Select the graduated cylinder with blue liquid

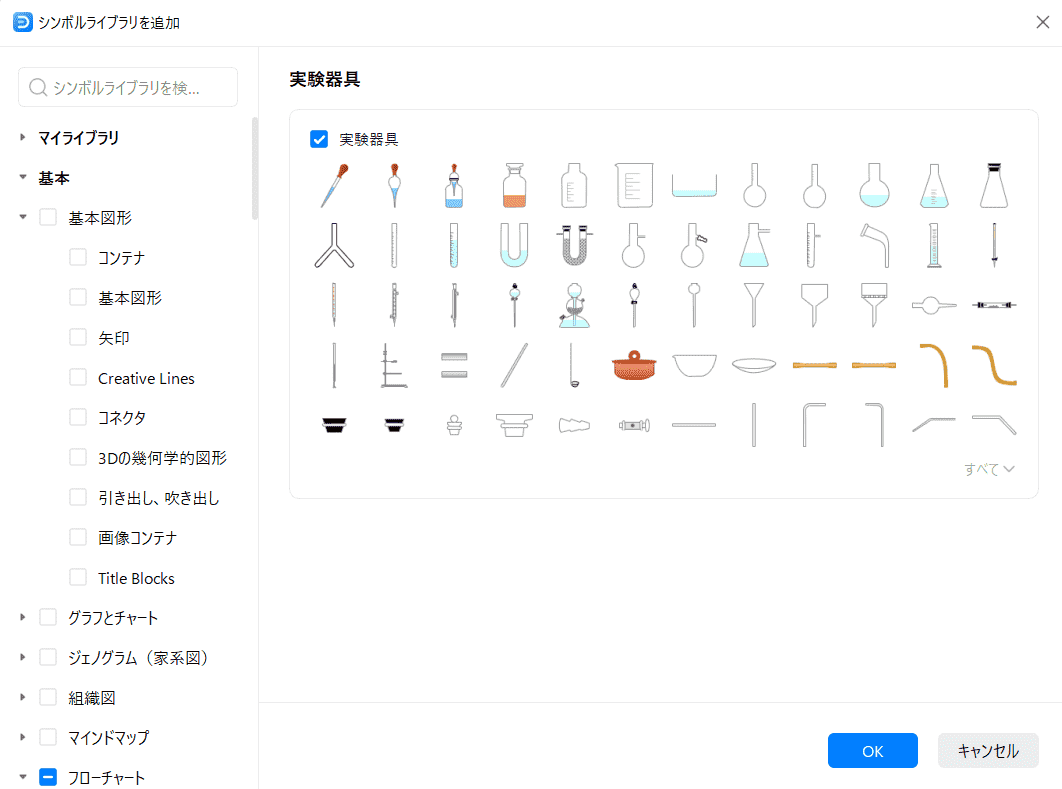[933, 245]
